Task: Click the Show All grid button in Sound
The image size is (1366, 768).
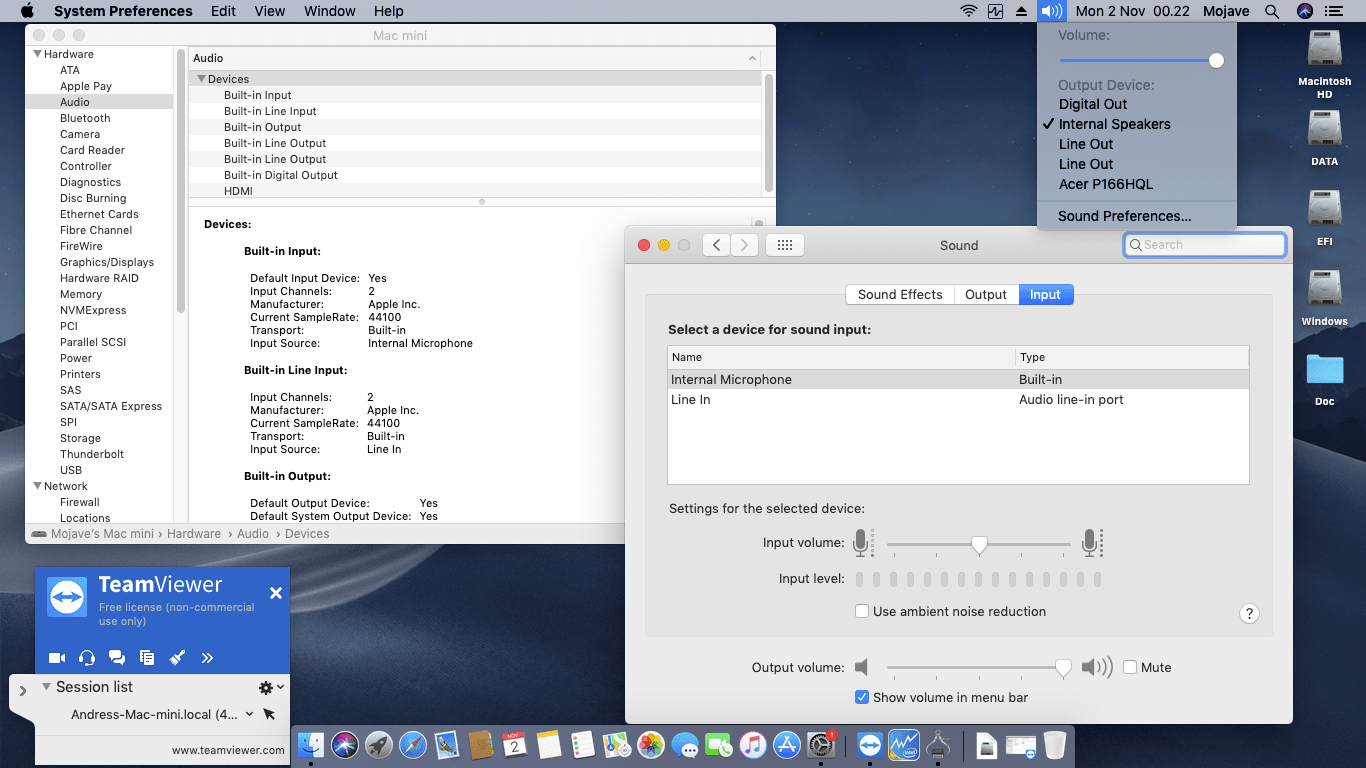Action: click(785, 245)
